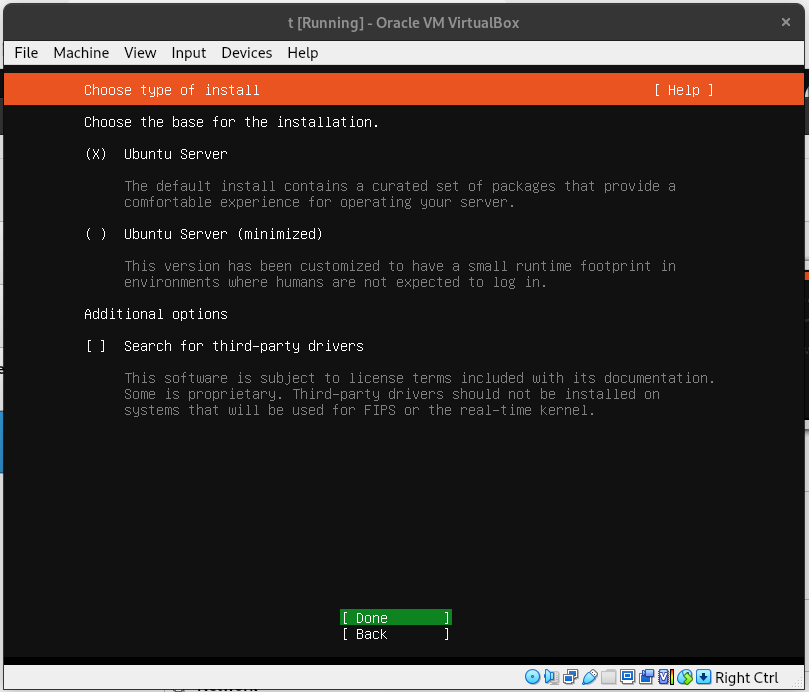Select Done to confirm install type
Screen dimensions: 809x692
(395, 617)
